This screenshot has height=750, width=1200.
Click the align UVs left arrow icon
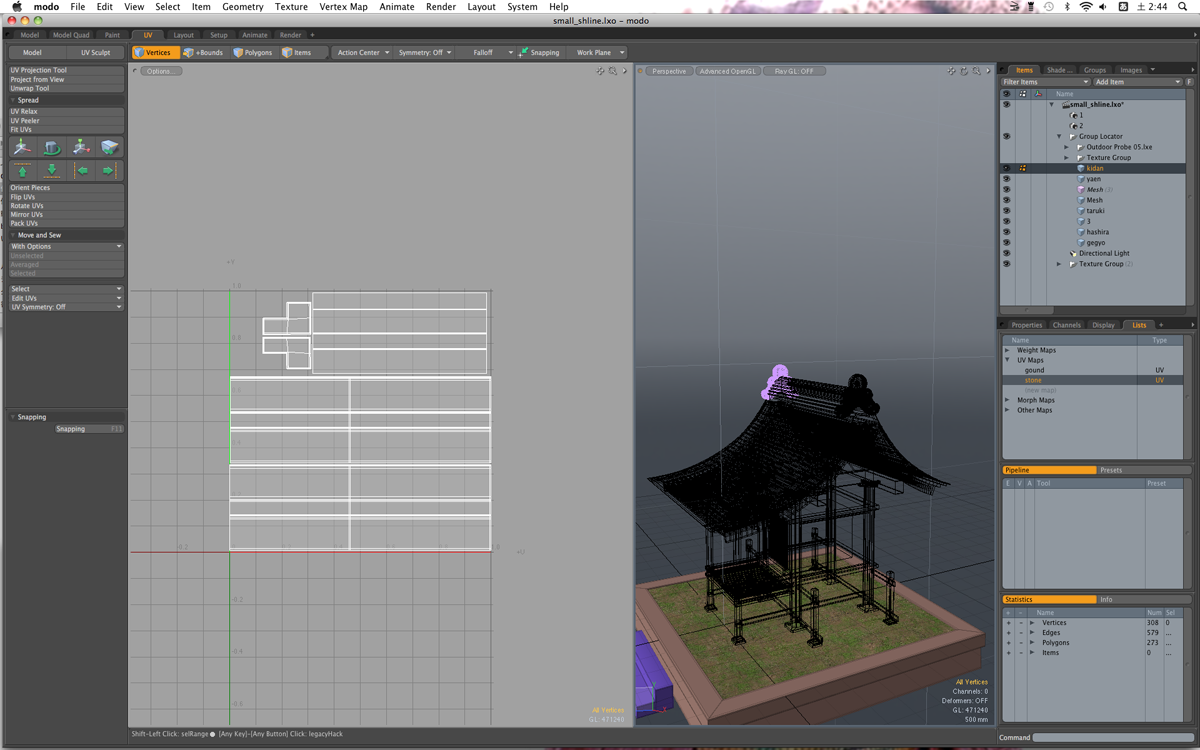[82, 171]
